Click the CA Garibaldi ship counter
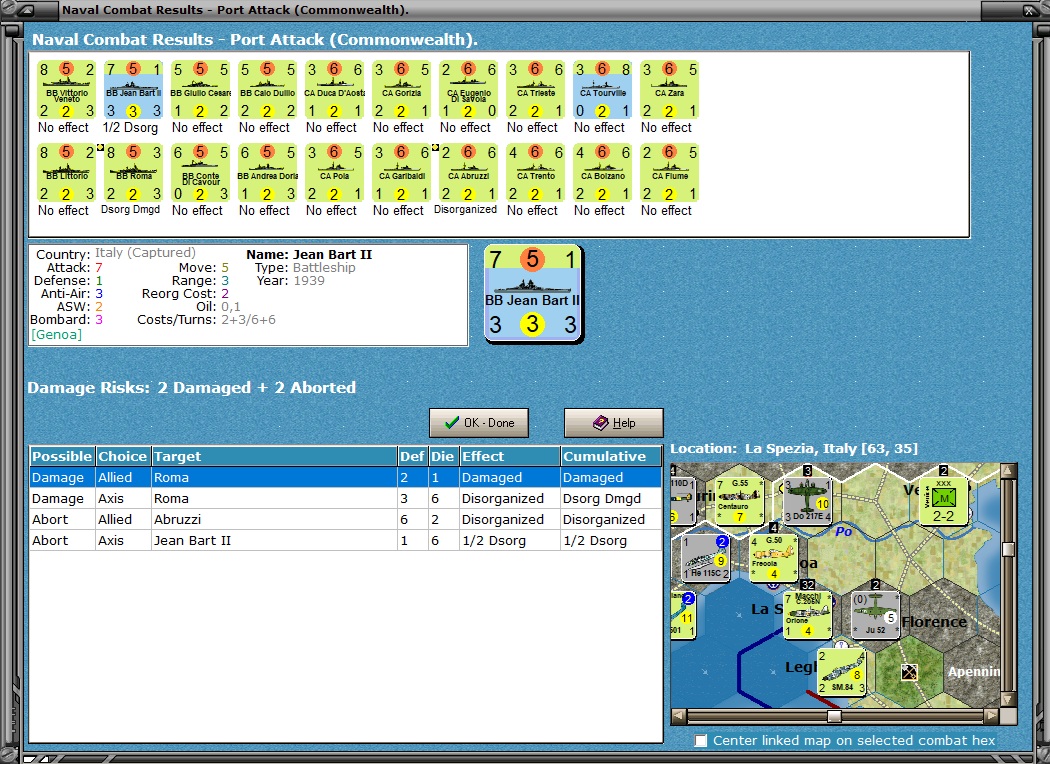 (x=401, y=173)
